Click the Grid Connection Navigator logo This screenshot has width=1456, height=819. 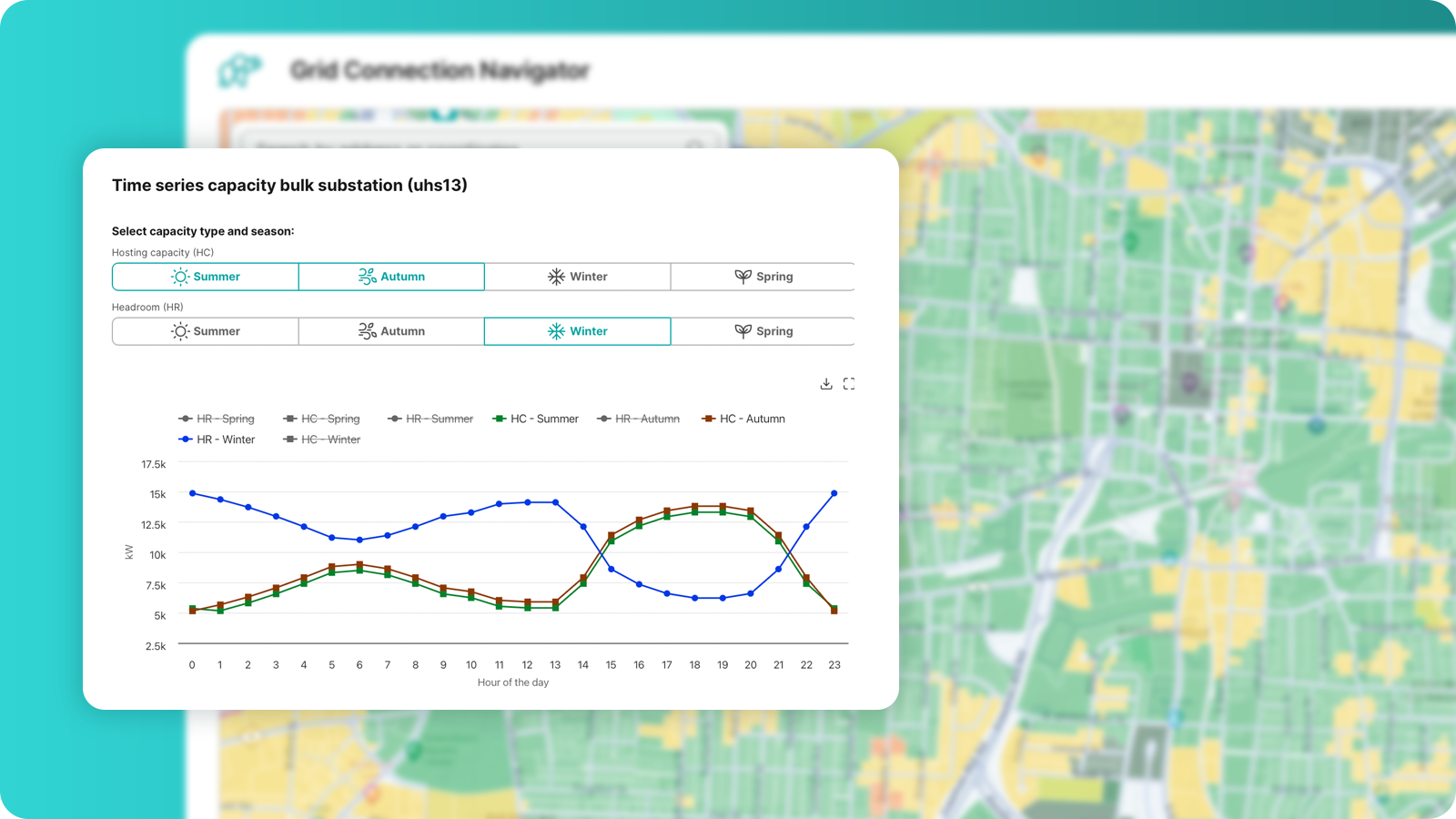[239, 70]
